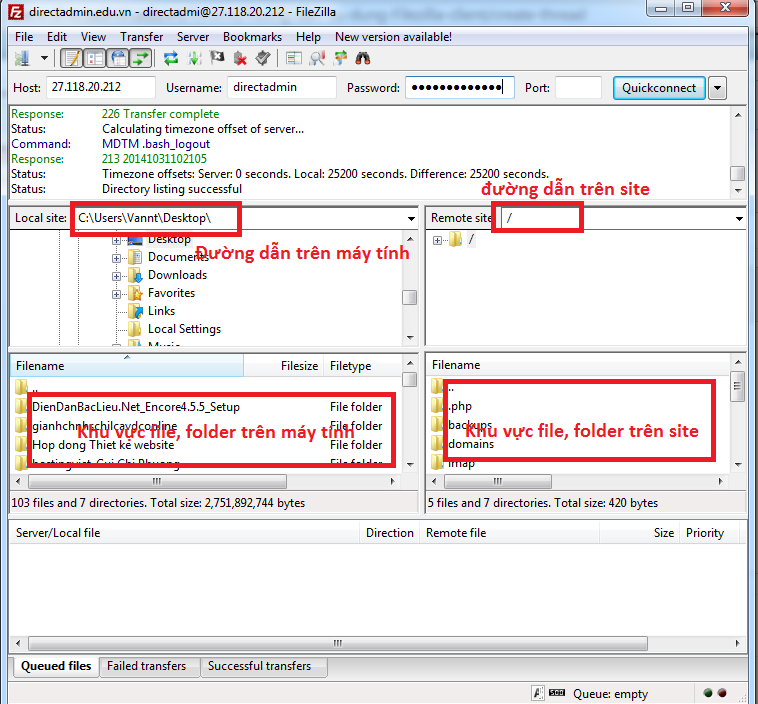Click the Username input field
Image resolution: width=758 pixels, height=704 pixels.
[282, 88]
